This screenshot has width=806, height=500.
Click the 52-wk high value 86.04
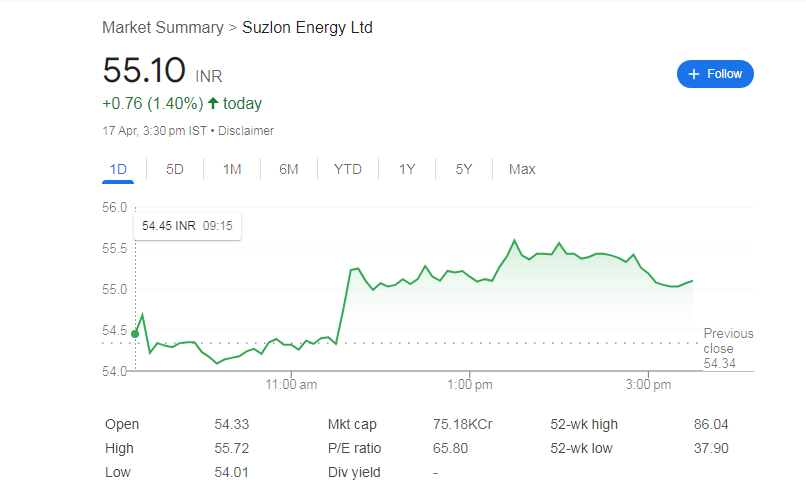pyautogui.click(x=711, y=424)
